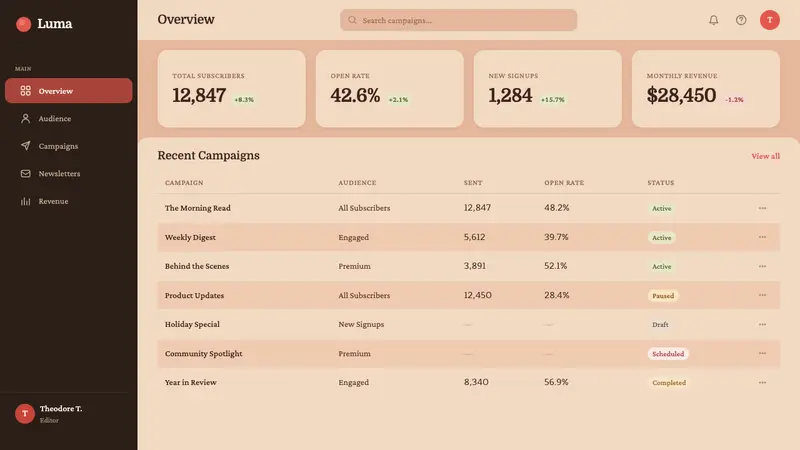
Task: Click the +15.7% change badge
Action: 553,99
